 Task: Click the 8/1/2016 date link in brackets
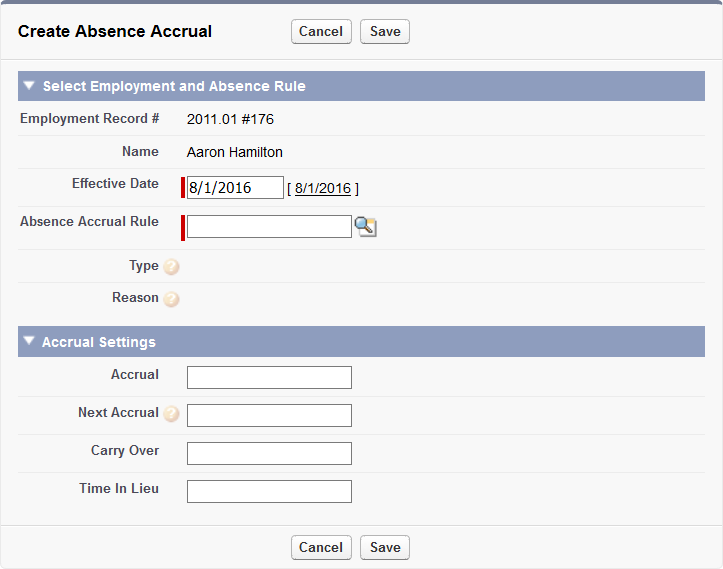pos(322,188)
